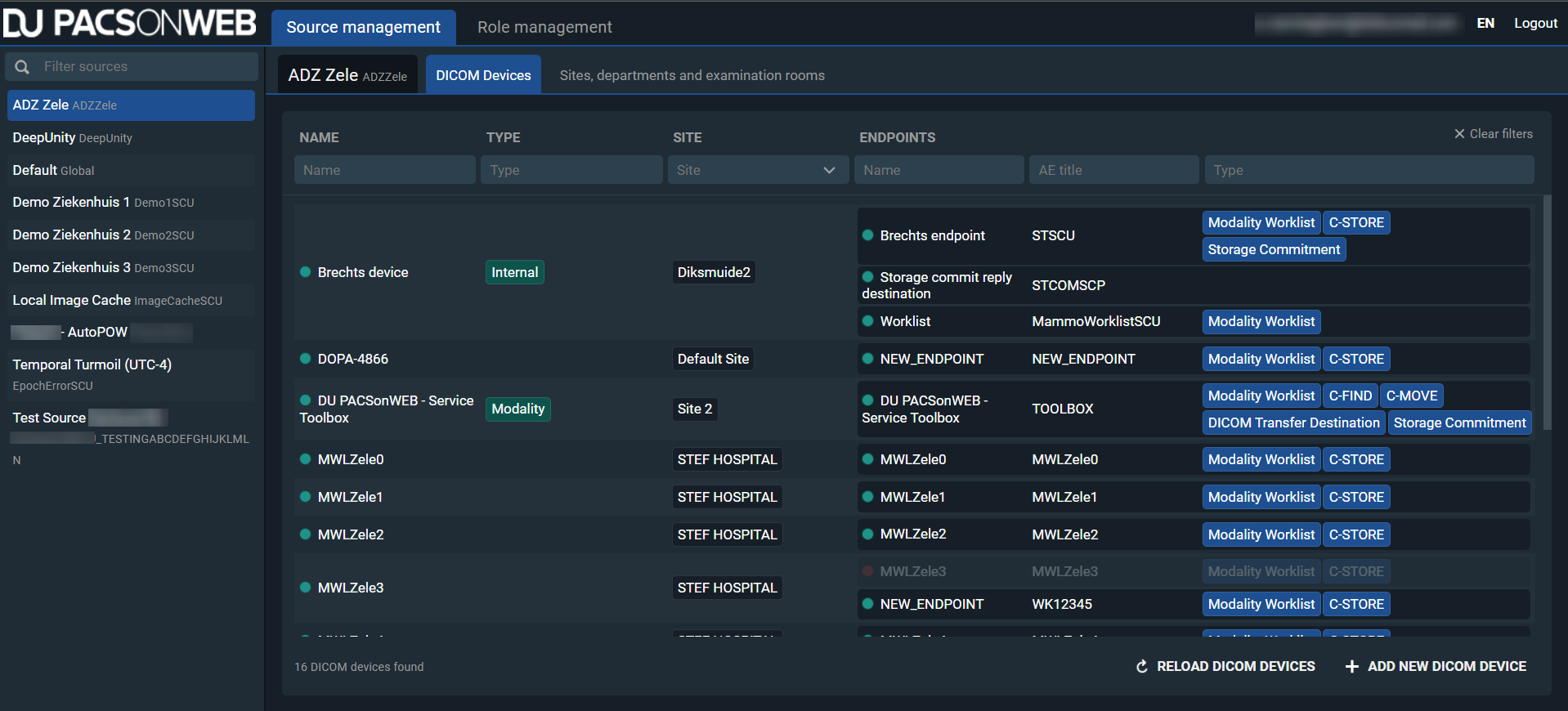Click the reload arrow icon for DICOM devices

point(1142,667)
